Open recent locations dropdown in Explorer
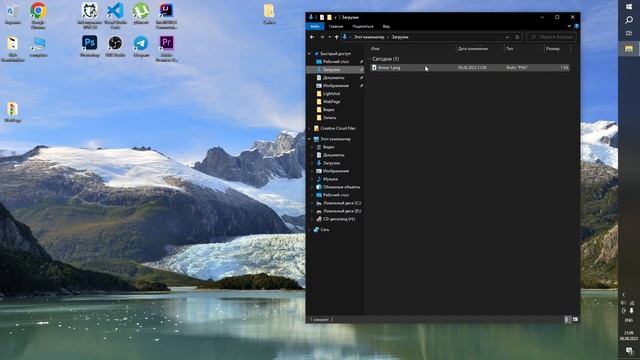 click(329, 37)
